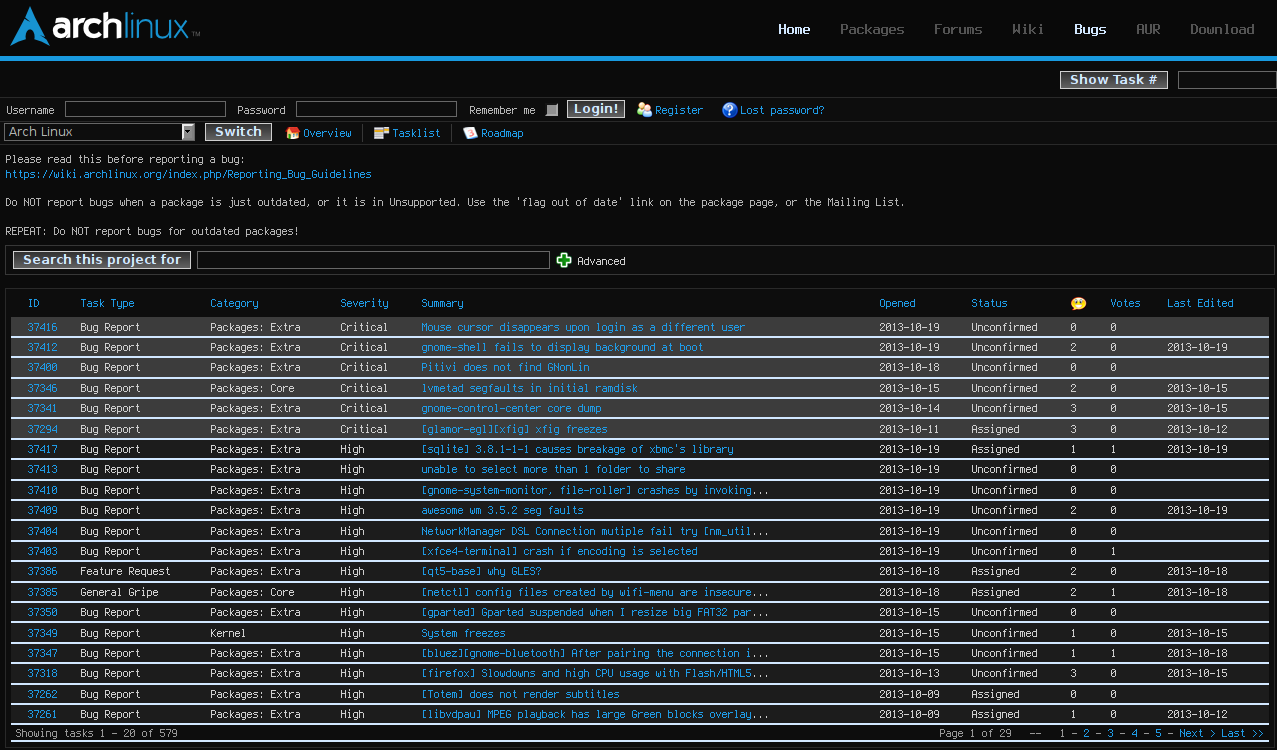Click the Lost password question-mark icon
This screenshot has width=1277, height=750.
[x=729, y=110]
